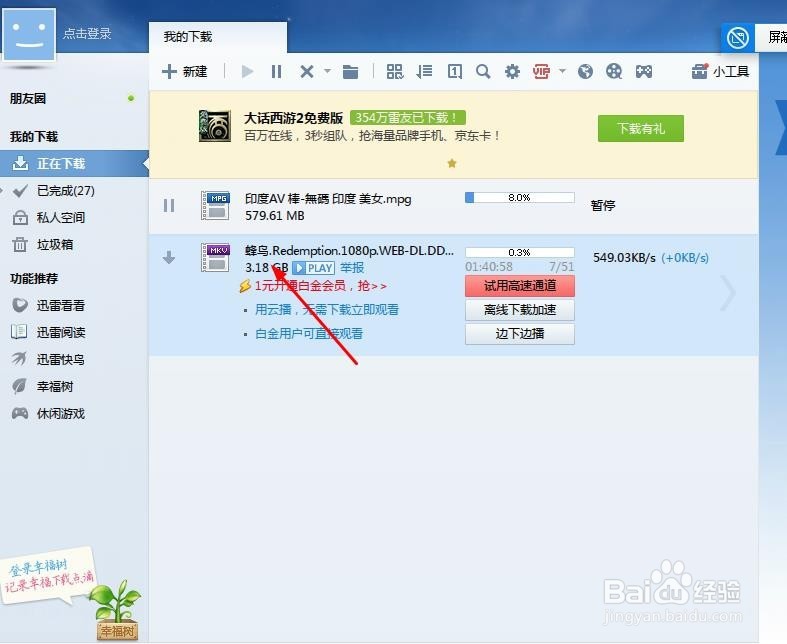Click the 新建 new task button

click(185, 71)
